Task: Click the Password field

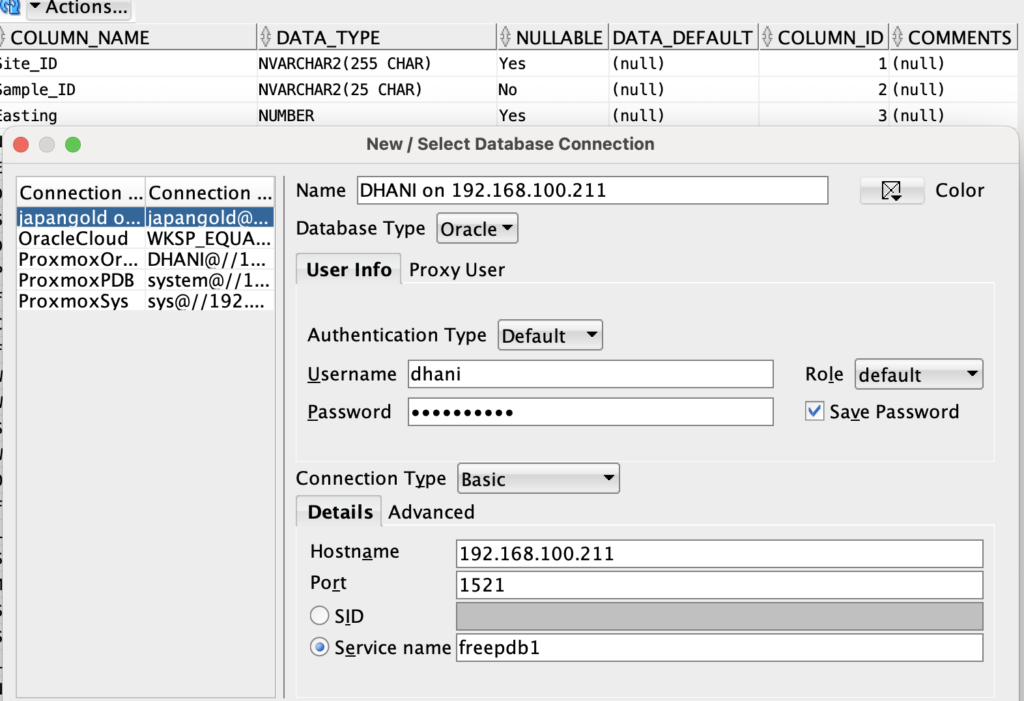Action: [590, 412]
